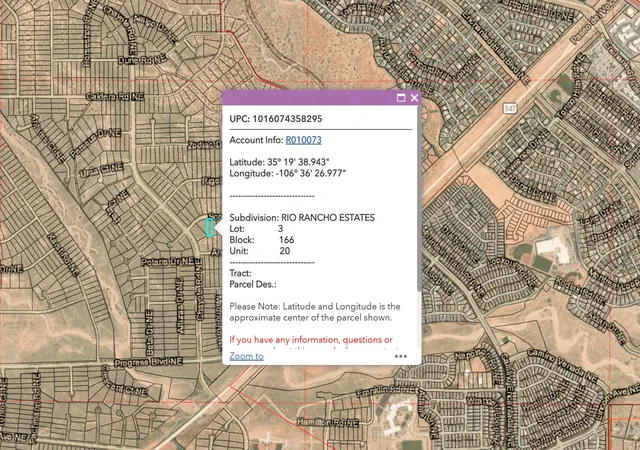Click the Altura Dr NE map label
The image size is (640, 450).
point(180,306)
